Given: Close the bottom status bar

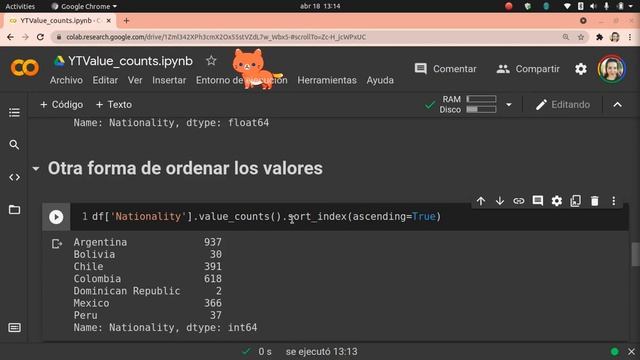Looking at the screenshot, I should click(631, 351).
